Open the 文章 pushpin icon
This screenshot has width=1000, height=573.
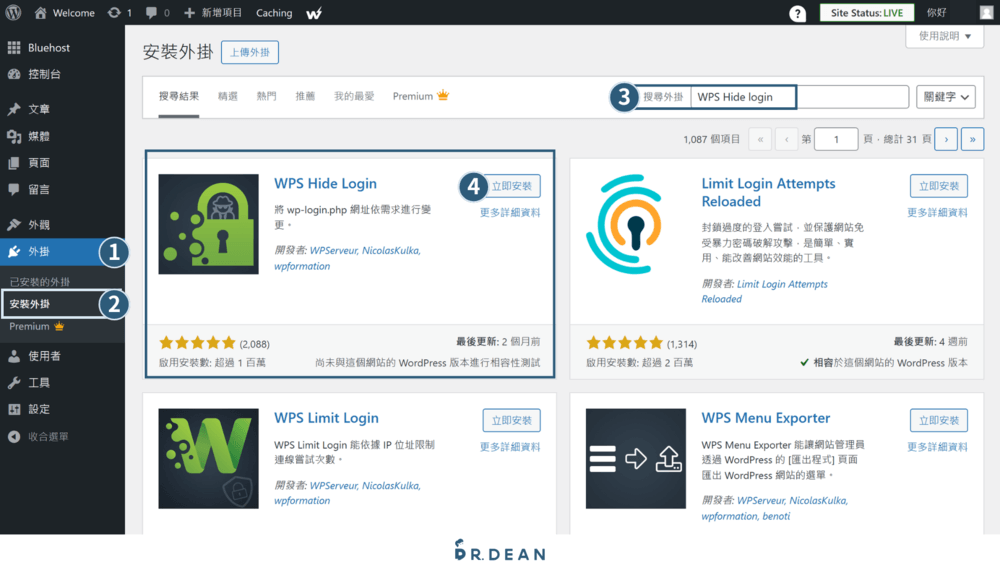[x=13, y=109]
